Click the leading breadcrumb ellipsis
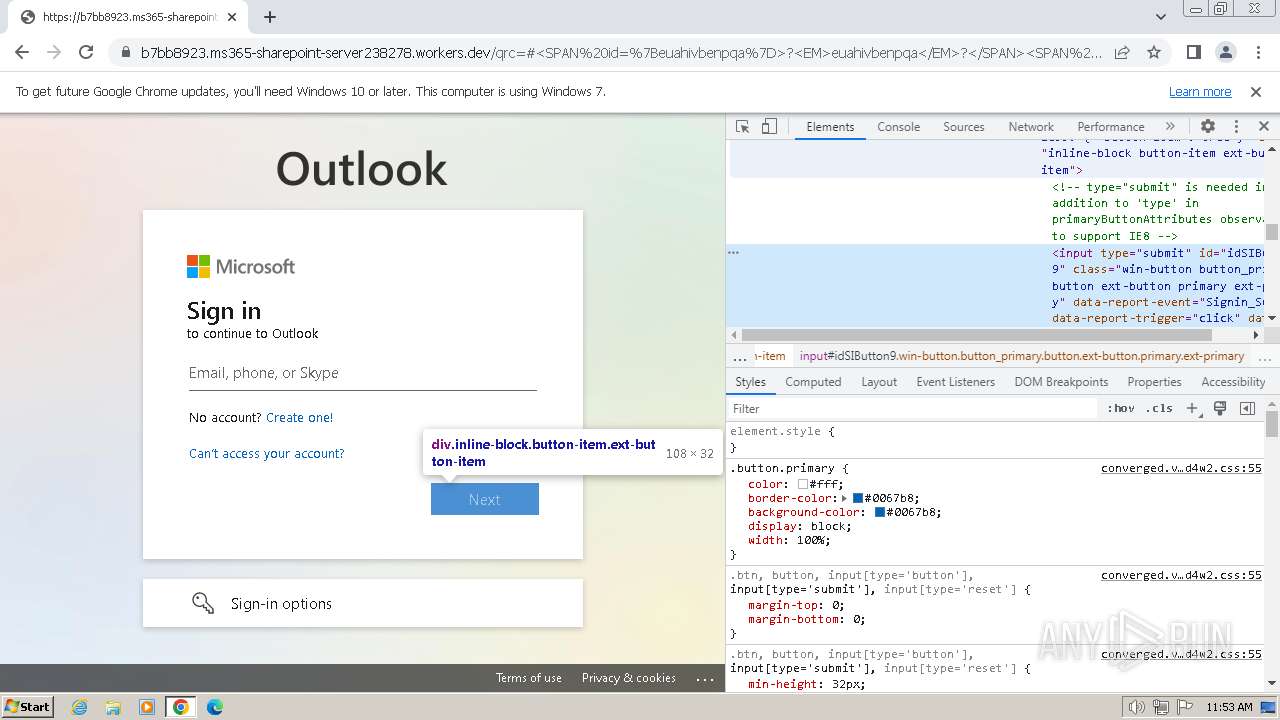 pyautogui.click(x=740, y=356)
